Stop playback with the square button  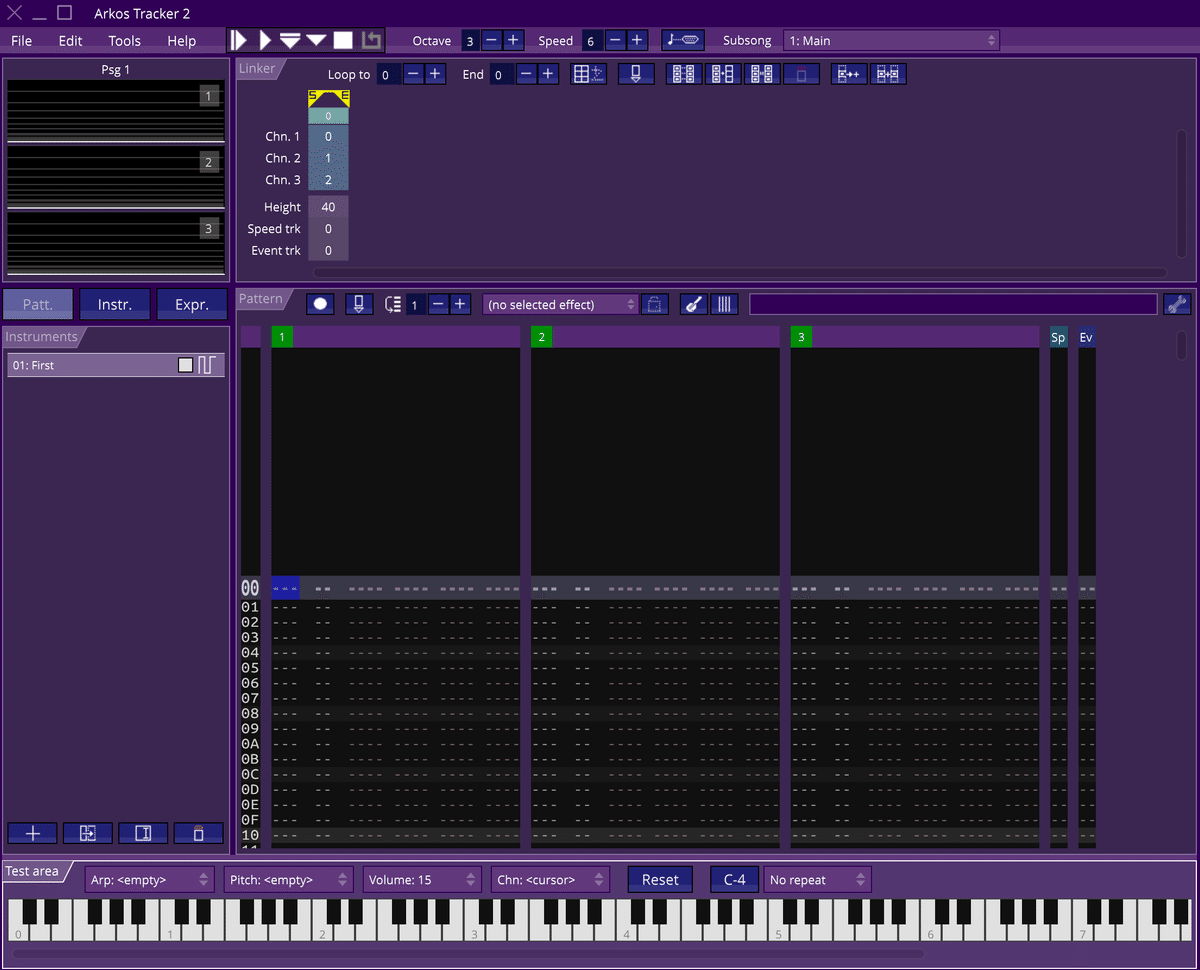pyautogui.click(x=343, y=40)
